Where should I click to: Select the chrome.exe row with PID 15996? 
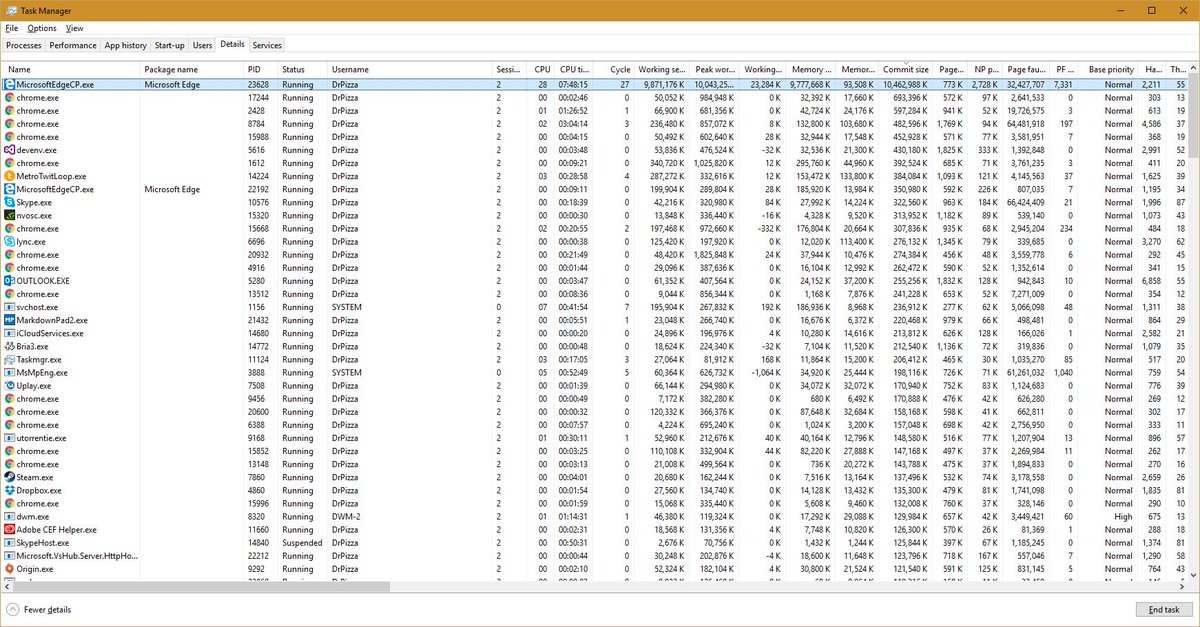[x=594, y=503]
